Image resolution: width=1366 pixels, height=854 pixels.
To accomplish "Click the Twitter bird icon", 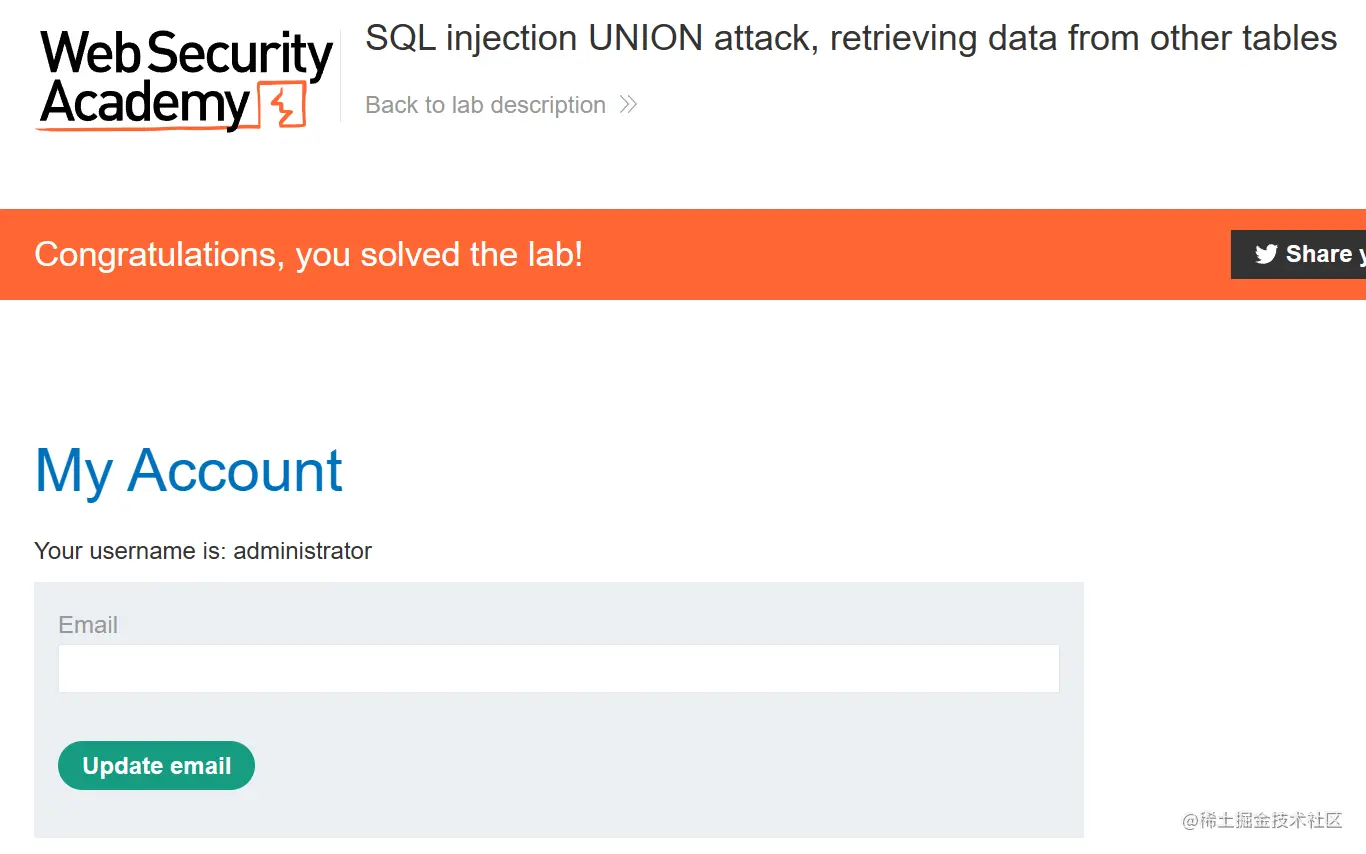I will pyautogui.click(x=1266, y=254).
